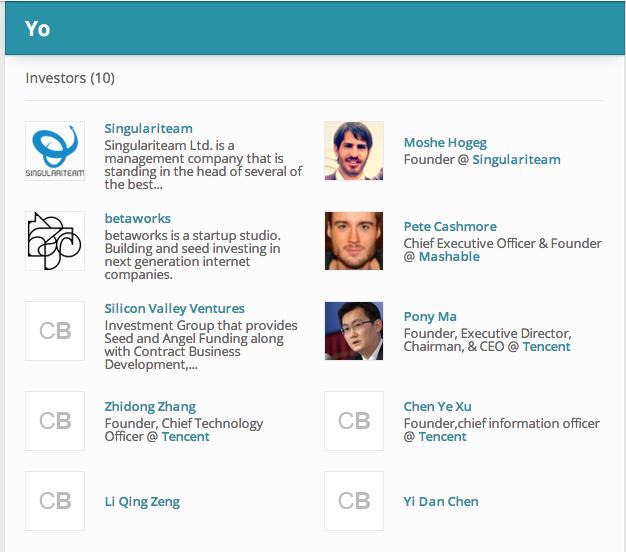Click the betaworks black outline logo
Image resolution: width=626 pixels, height=552 pixels.
coord(55,241)
